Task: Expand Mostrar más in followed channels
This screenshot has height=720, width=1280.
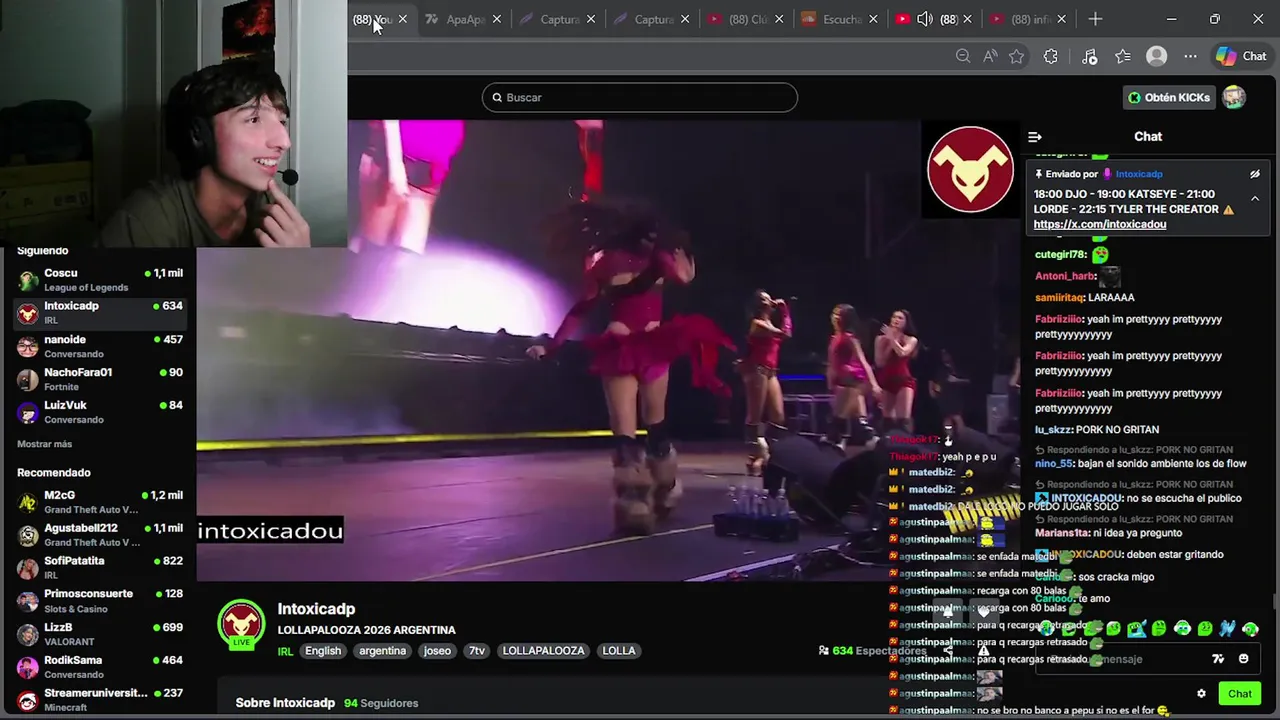Action: click(44, 444)
